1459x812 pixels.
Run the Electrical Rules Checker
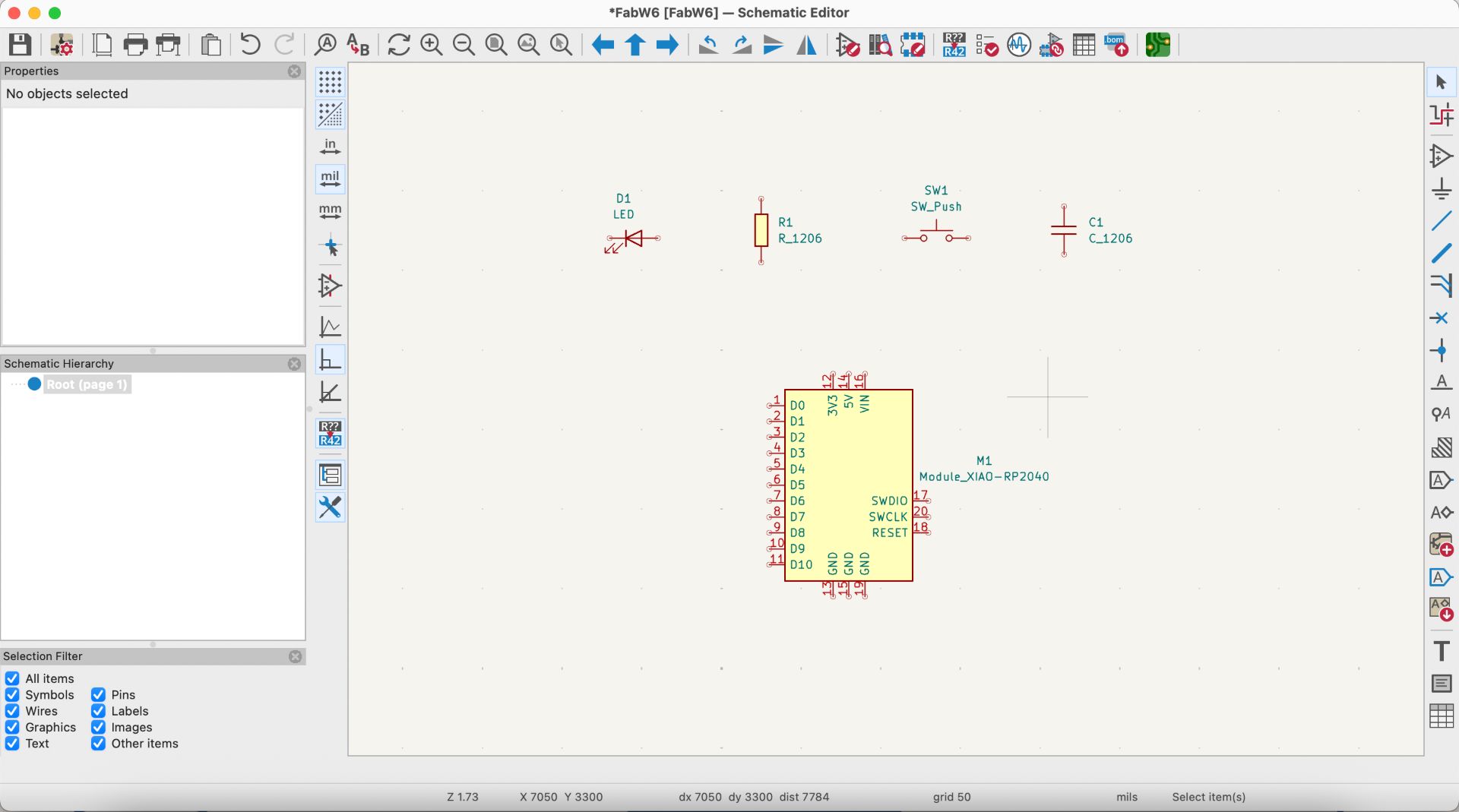[986, 45]
